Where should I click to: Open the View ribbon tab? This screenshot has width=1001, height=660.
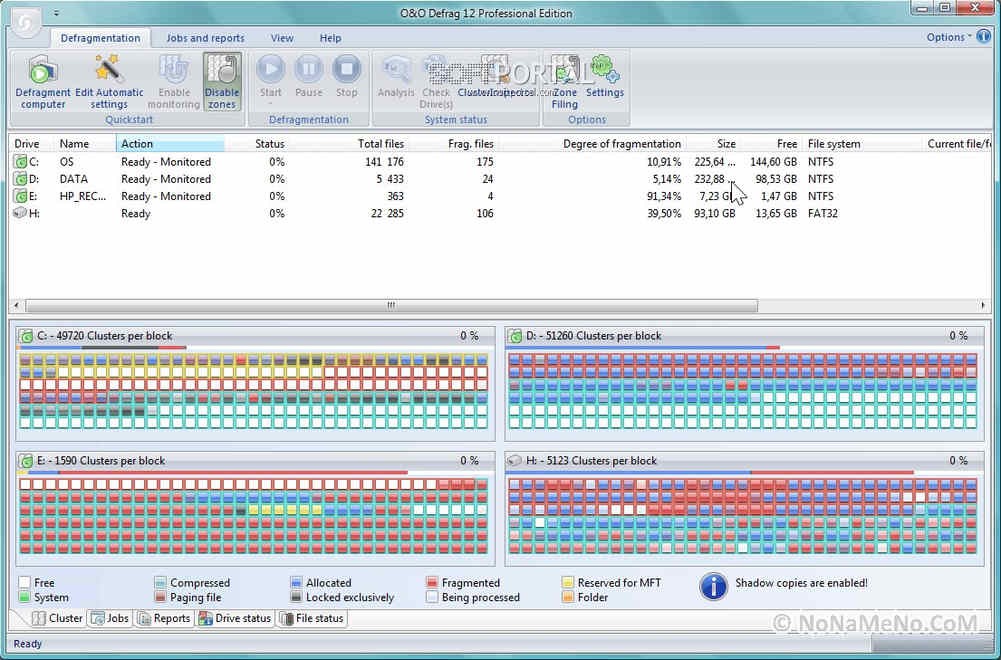282,38
